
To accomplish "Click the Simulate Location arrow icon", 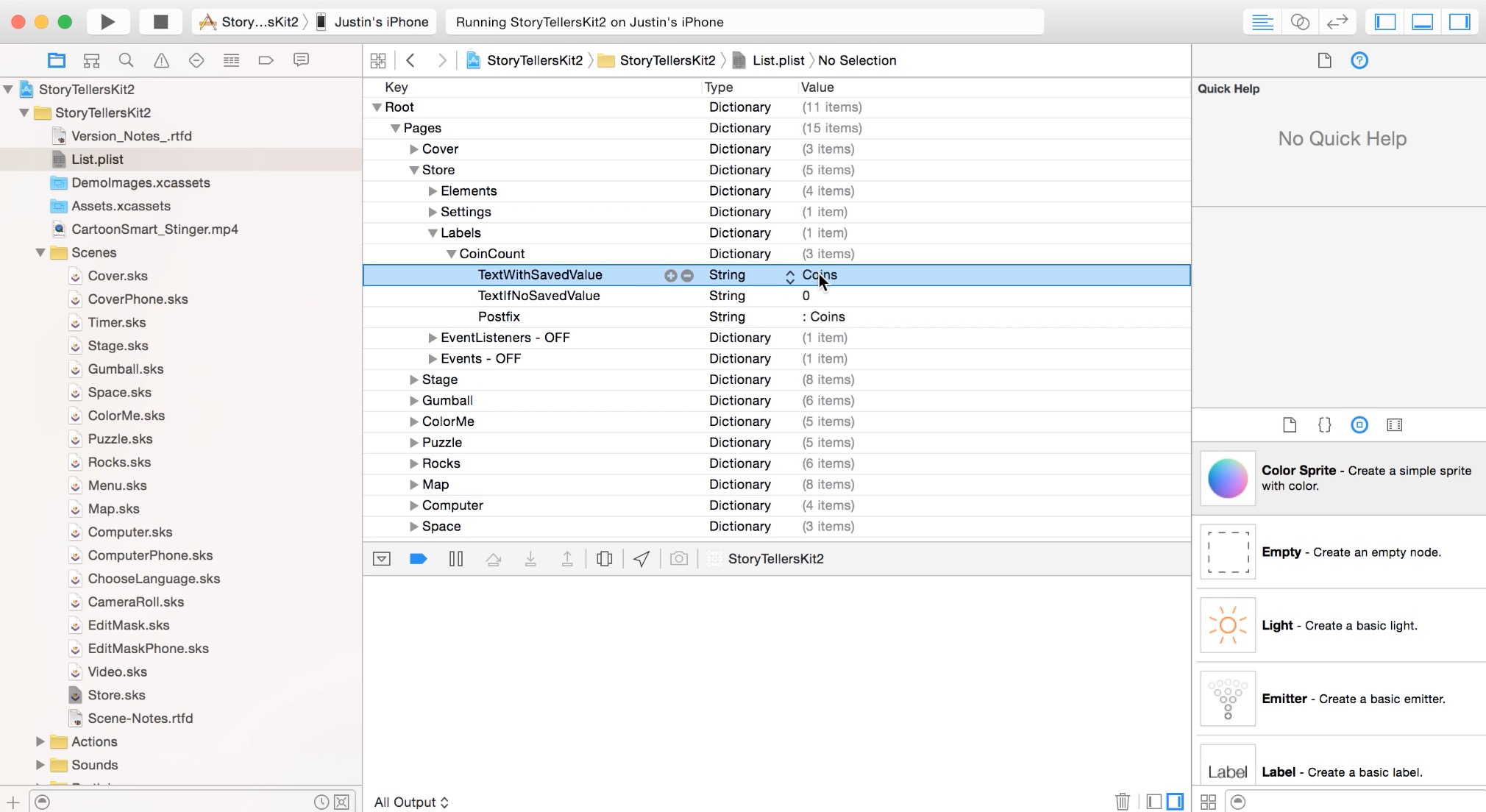I will [641, 559].
